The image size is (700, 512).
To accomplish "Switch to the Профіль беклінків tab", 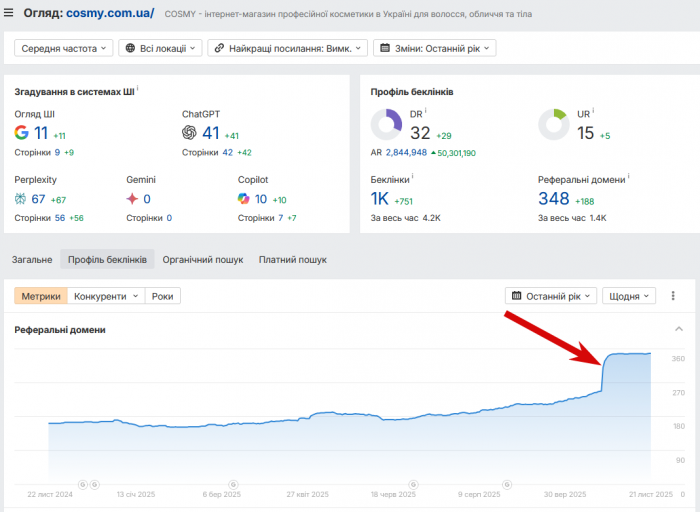I will pos(107,260).
